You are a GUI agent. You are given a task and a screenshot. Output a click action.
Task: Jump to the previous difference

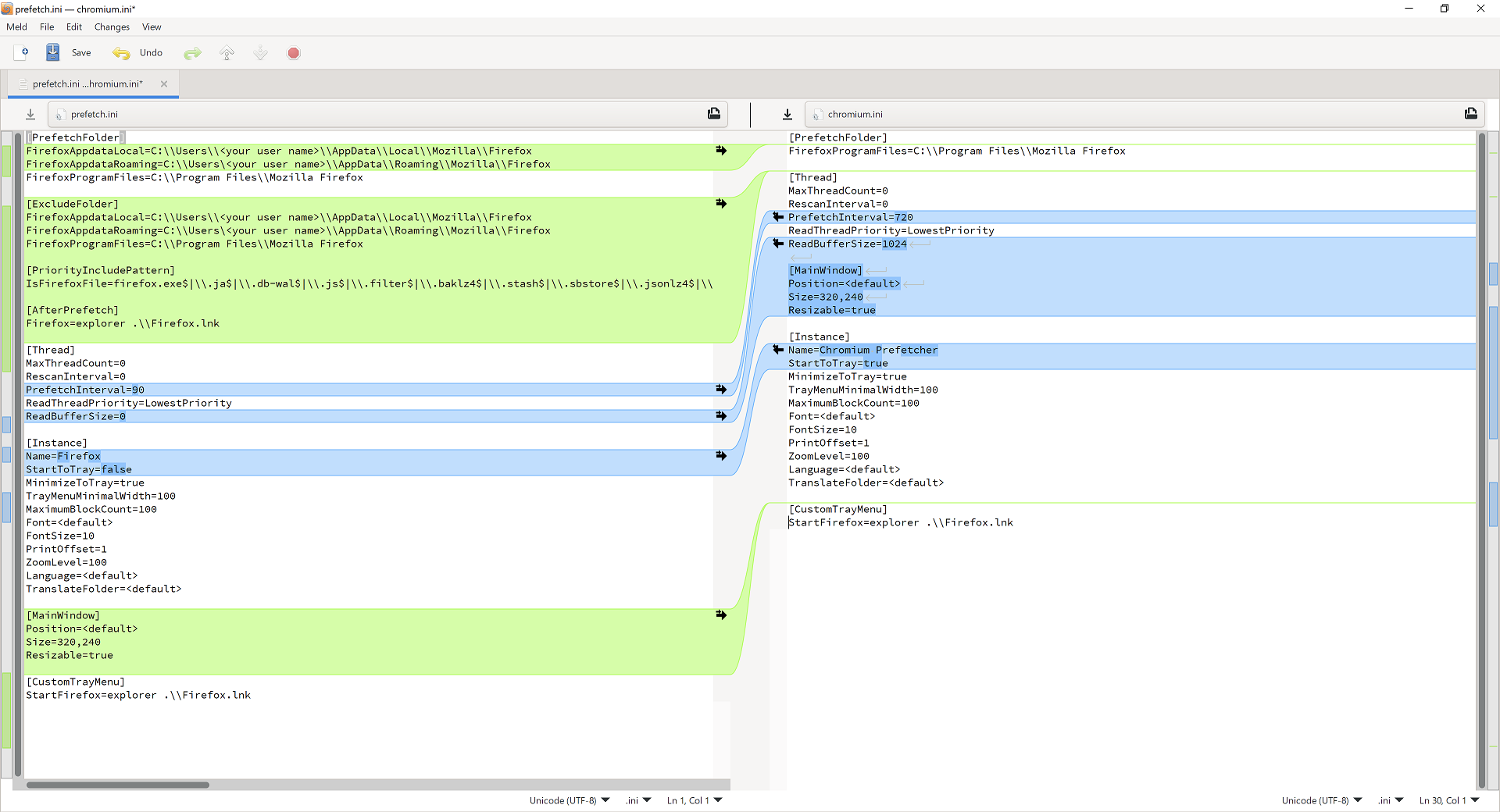pos(227,52)
